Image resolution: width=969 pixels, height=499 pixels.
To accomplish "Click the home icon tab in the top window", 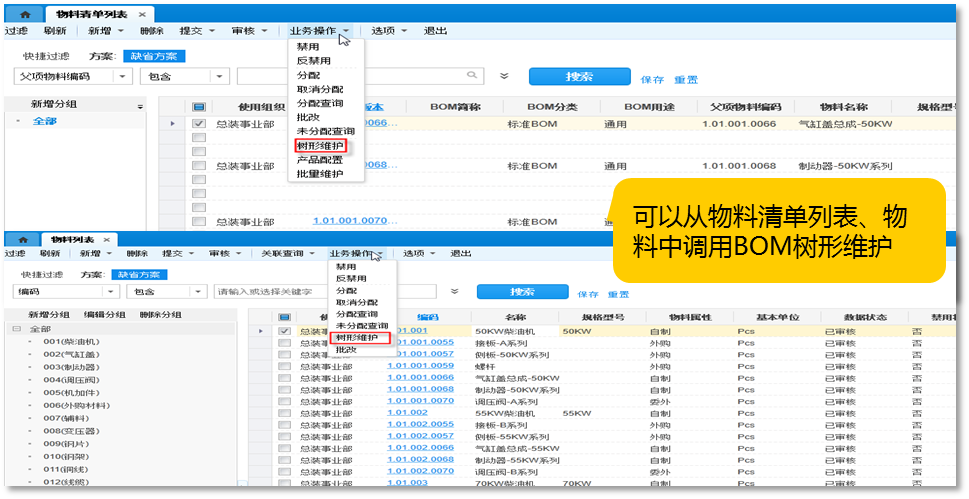I will pyautogui.click(x=25, y=15).
